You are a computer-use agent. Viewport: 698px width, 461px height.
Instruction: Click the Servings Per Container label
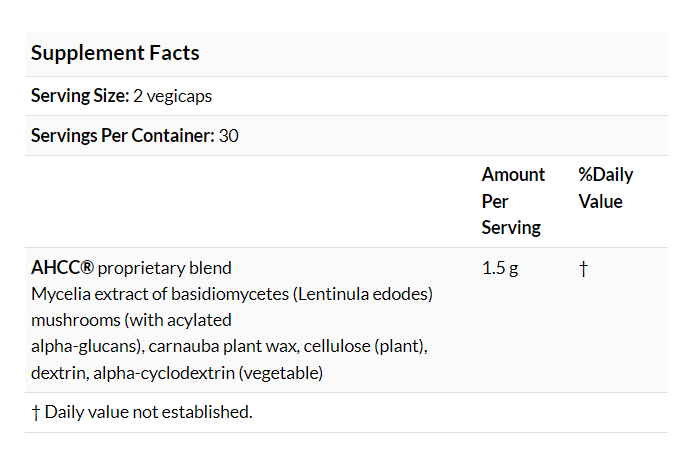(122, 136)
